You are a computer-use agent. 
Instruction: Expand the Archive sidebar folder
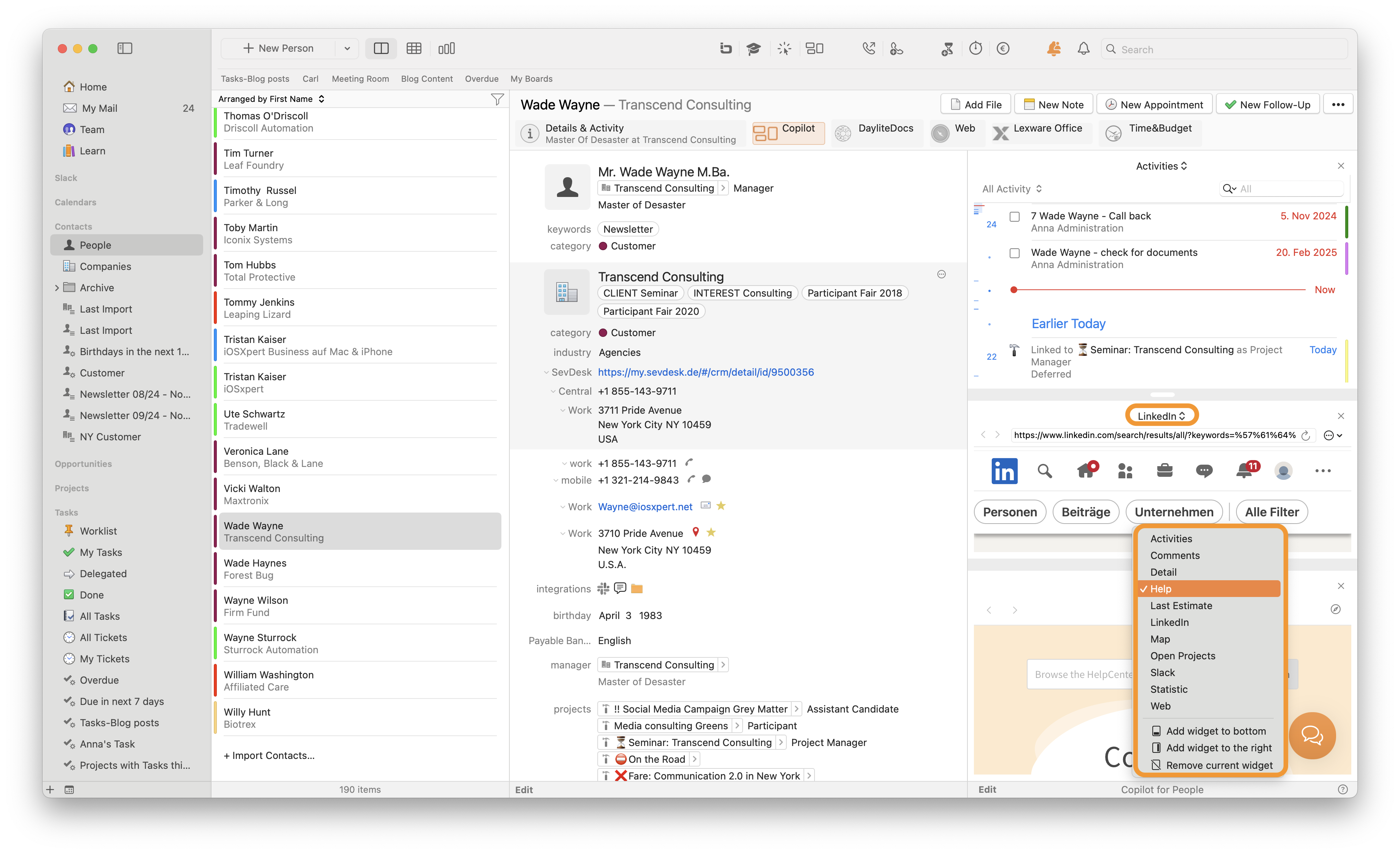[57, 287]
